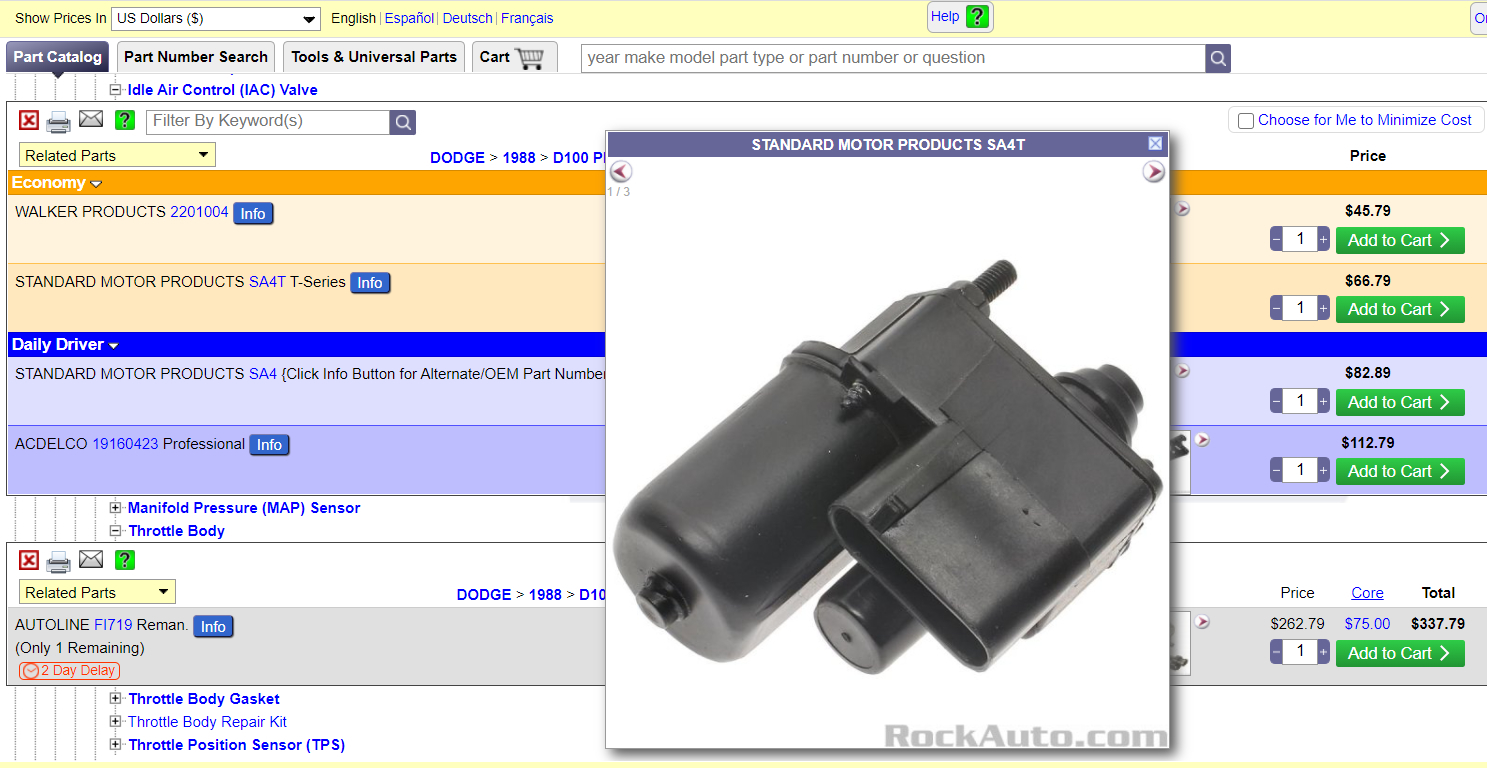Open the SA4T part number link
The image size is (1487, 768).
pos(267,282)
